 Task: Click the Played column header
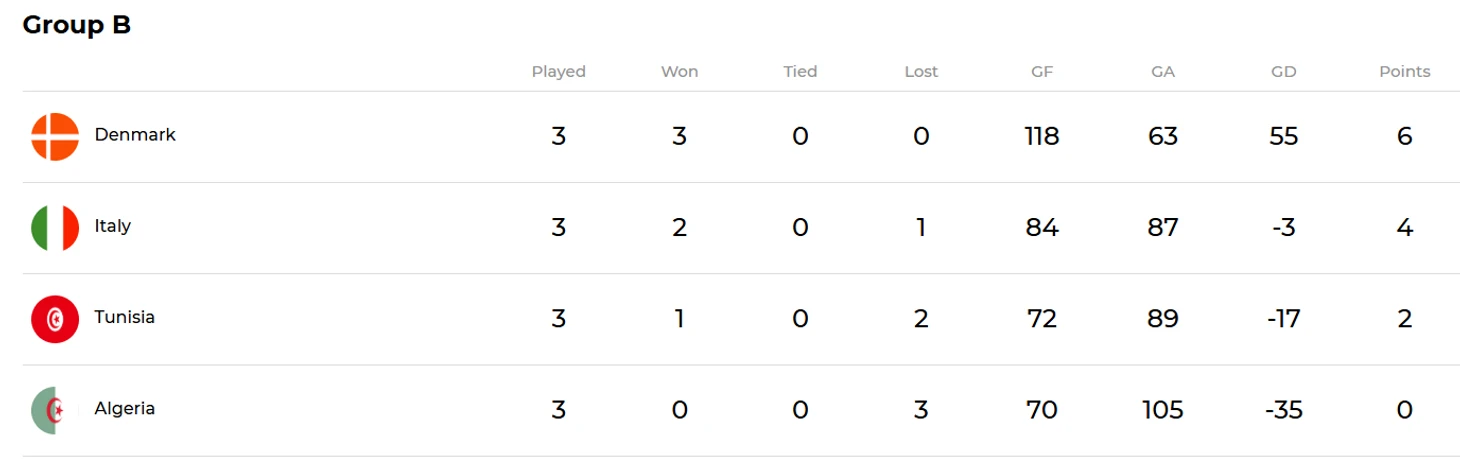(x=558, y=72)
